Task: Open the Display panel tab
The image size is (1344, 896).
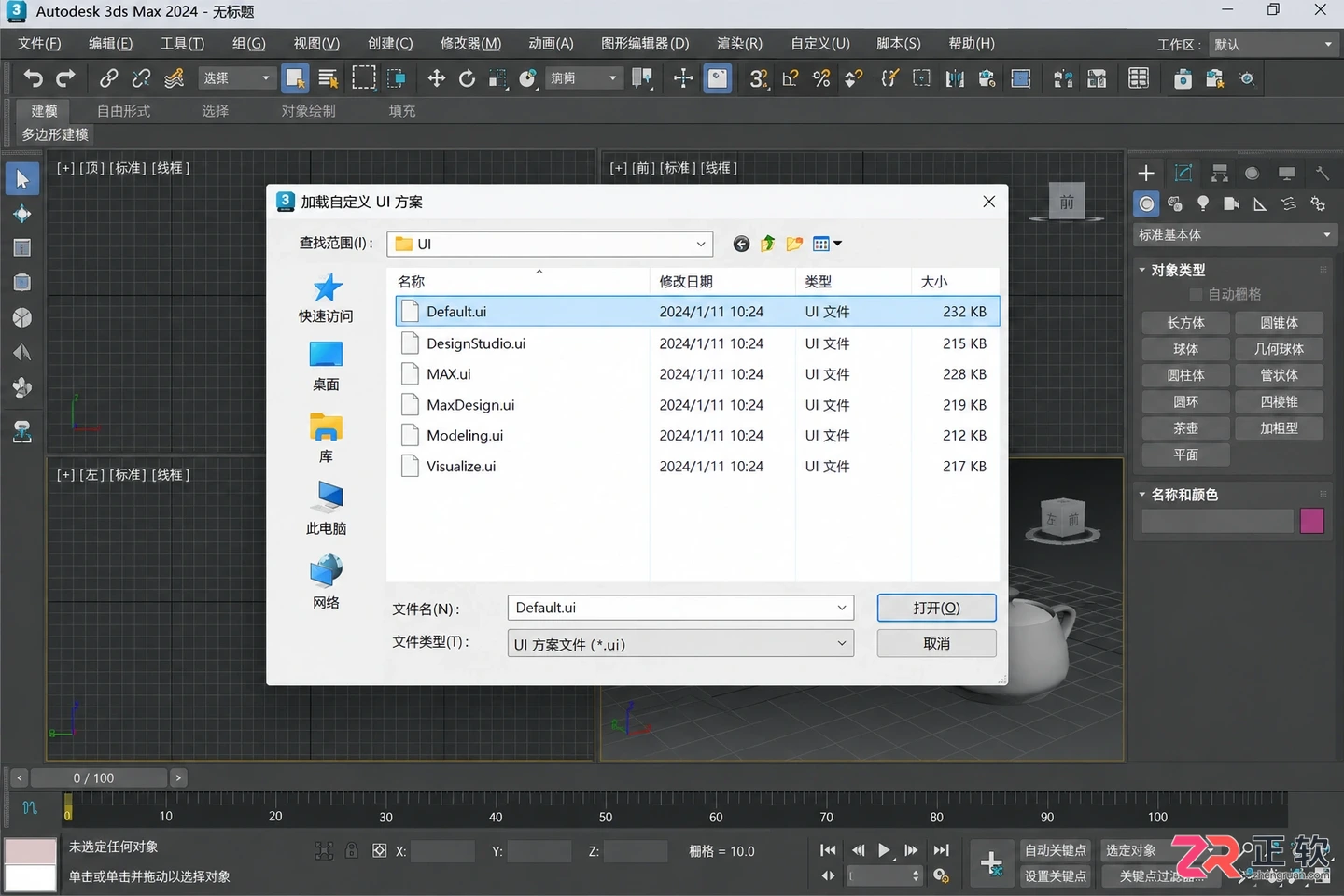Action: [1287, 174]
